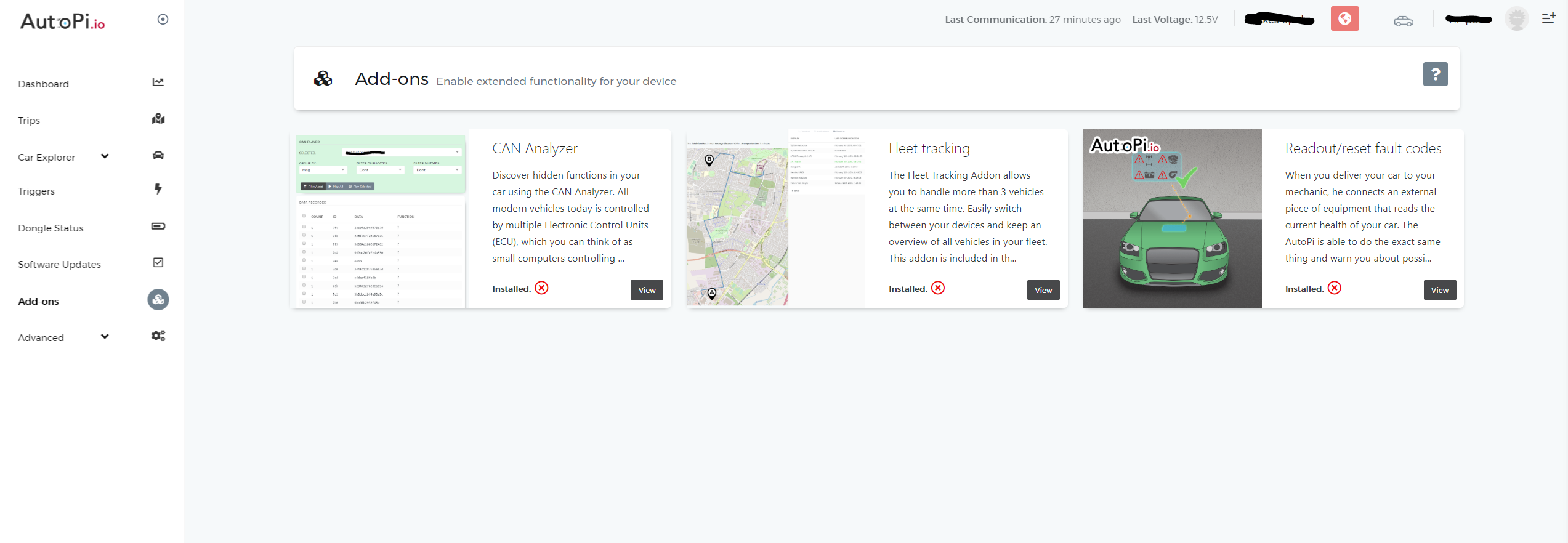Open Dongle Status page
This screenshot has height=543, width=1568.
51,228
